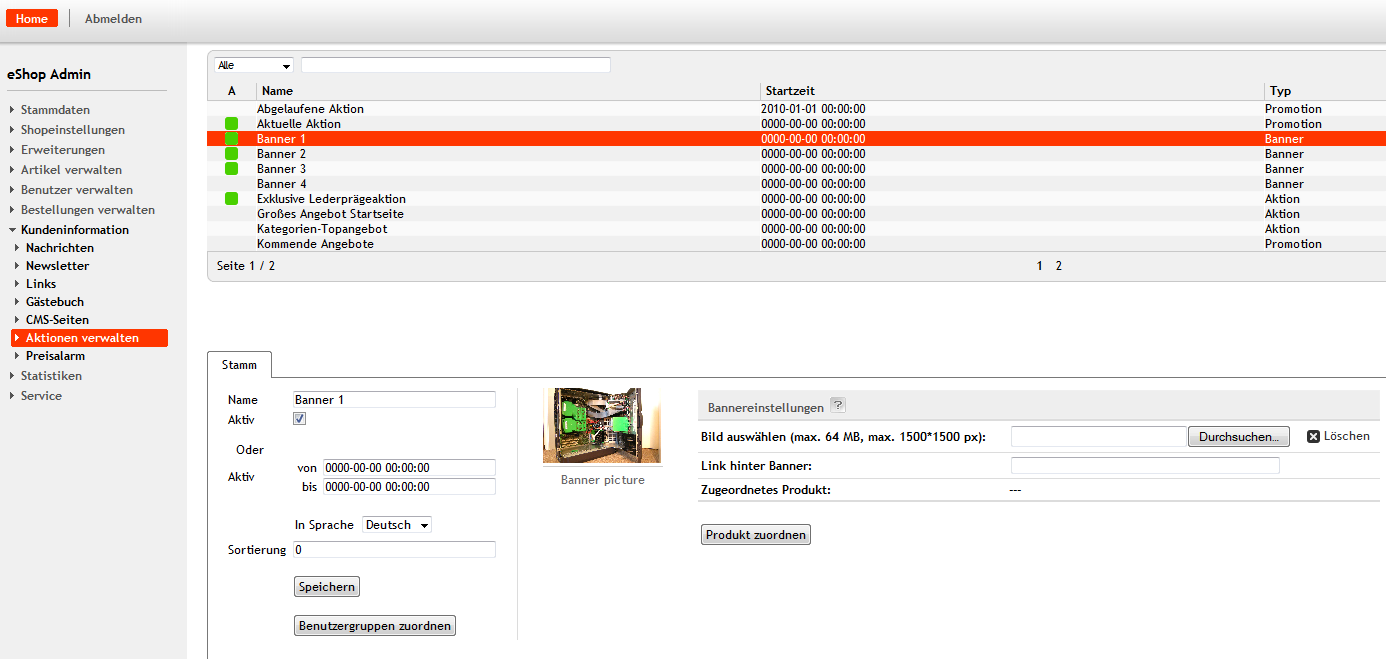Click Durchsuchen to pick a banner image
Image resolution: width=1386 pixels, height=659 pixels.
pos(1238,435)
